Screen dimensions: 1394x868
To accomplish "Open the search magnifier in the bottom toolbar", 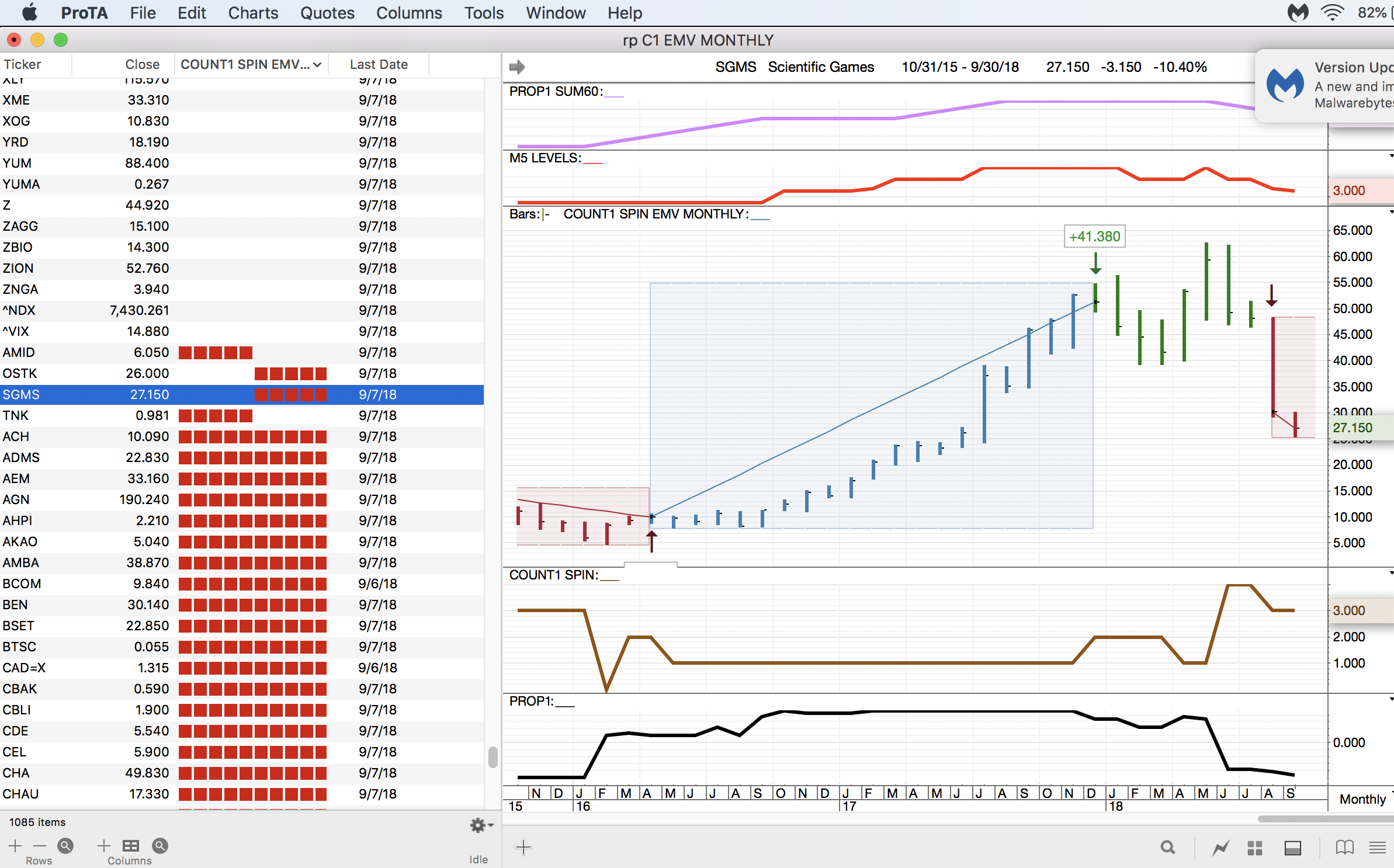I will [1168, 847].
